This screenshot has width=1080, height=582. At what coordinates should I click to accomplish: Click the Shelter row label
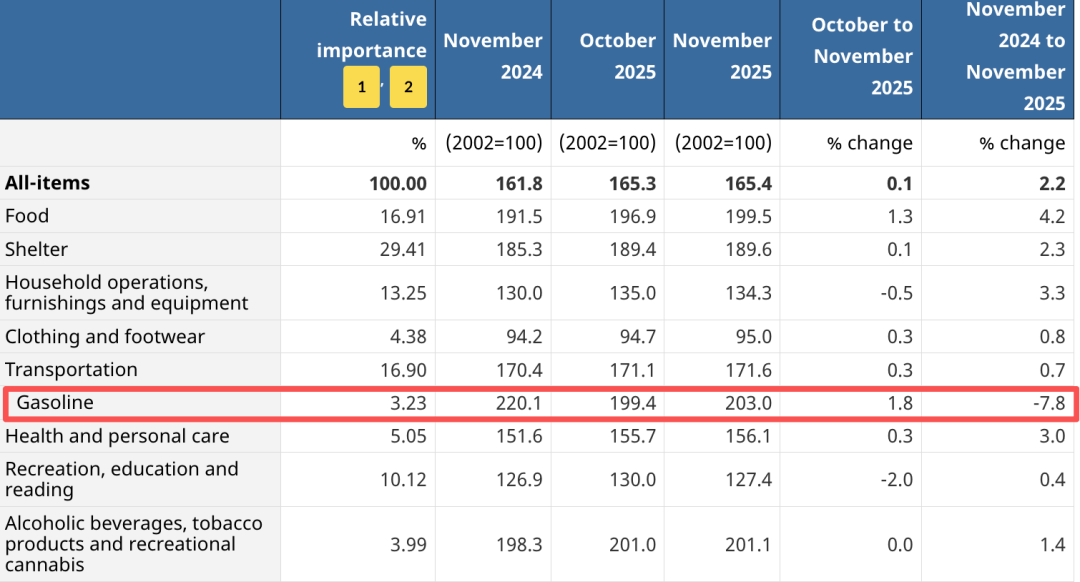[x=36, y=249]
